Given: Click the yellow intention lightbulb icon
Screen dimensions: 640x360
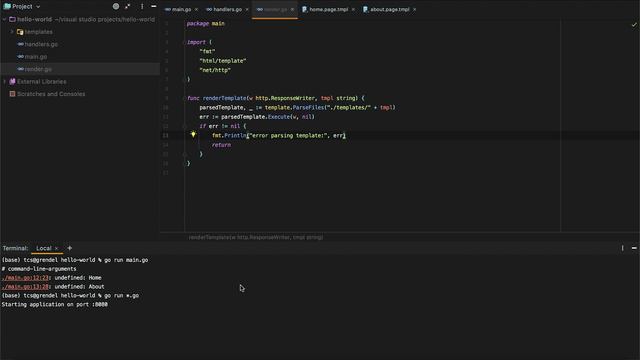Looking at the screenshot, I should 193,134.
